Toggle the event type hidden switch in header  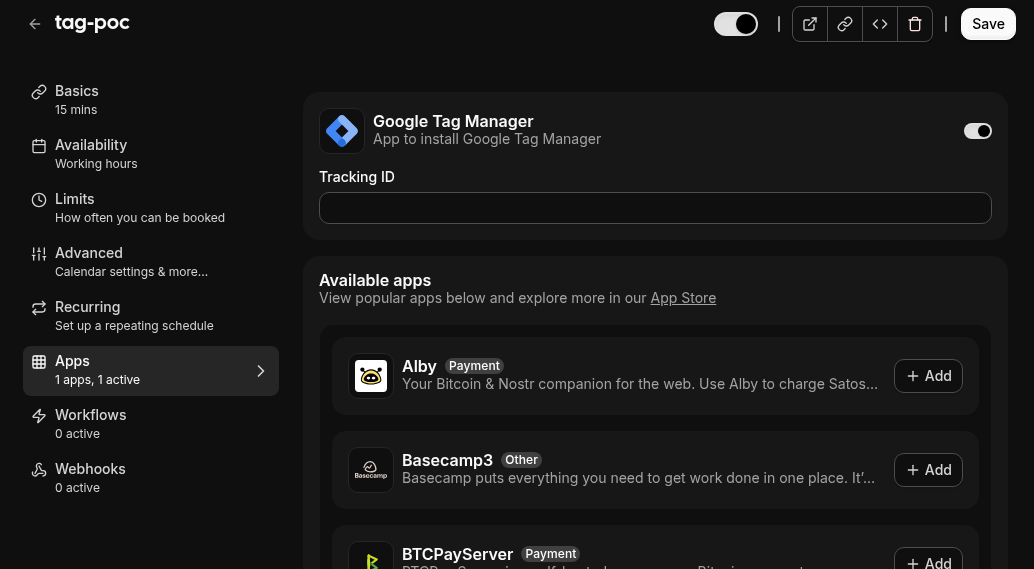coord(736,24)
